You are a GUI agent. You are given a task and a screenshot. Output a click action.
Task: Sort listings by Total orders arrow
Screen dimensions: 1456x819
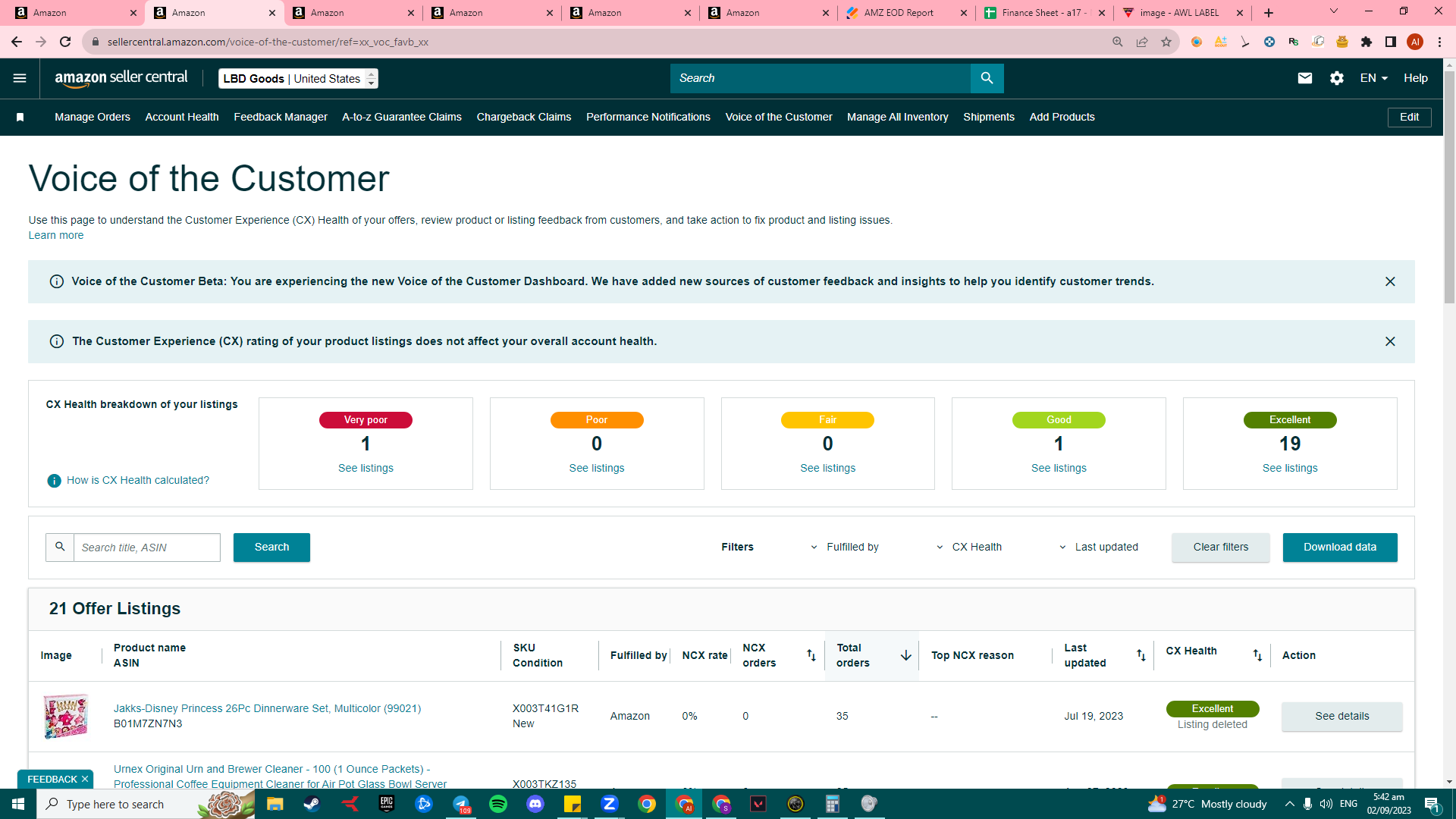coord(905,655)
